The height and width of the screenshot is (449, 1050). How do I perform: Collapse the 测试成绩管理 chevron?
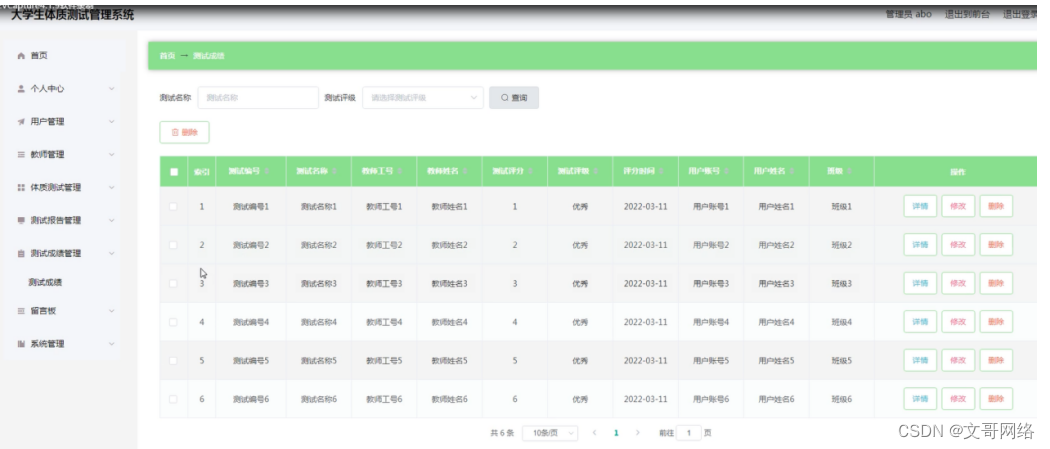click(112, 254)
